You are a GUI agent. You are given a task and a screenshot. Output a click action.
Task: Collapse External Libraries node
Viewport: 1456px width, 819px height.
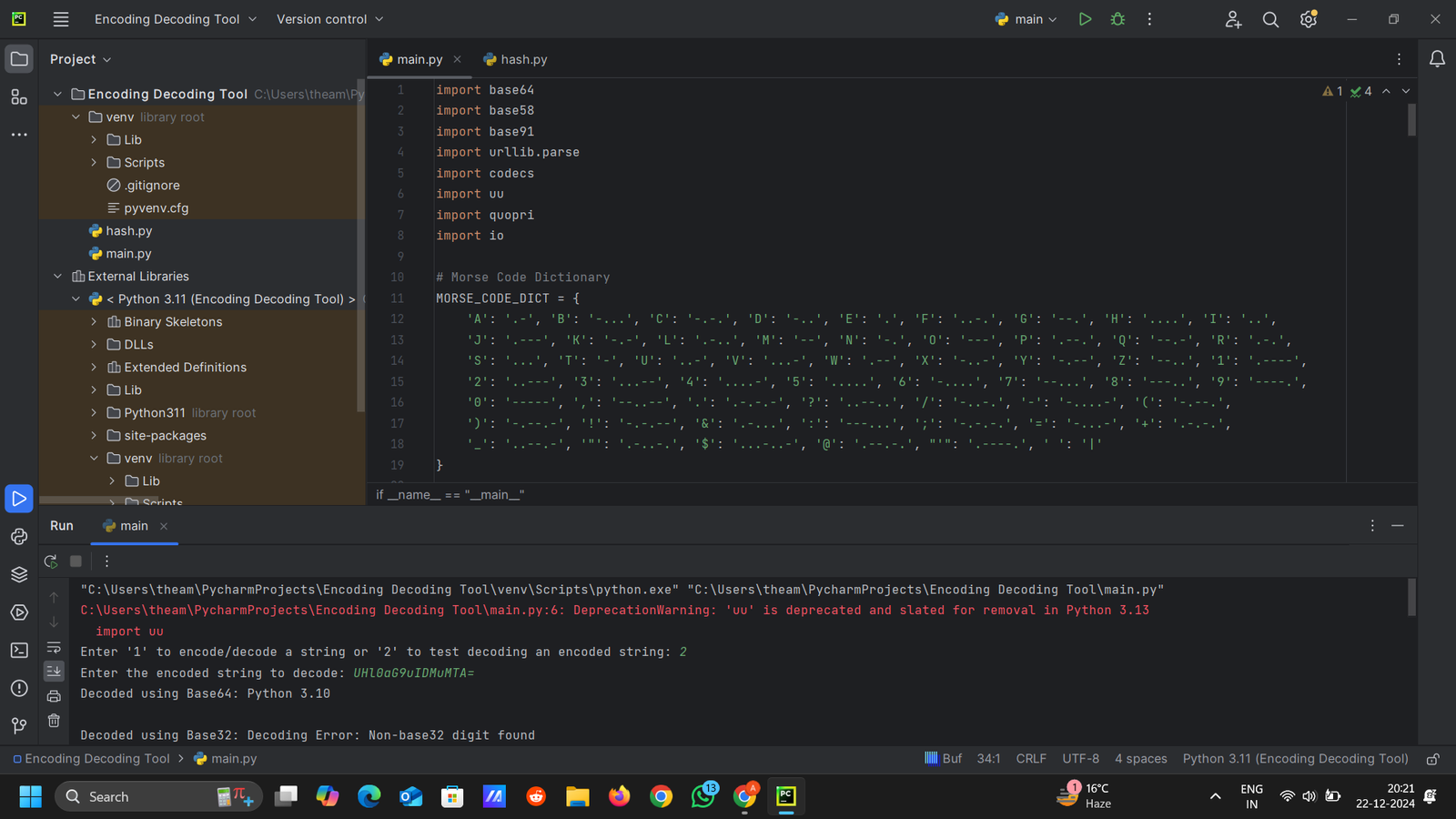58,277
